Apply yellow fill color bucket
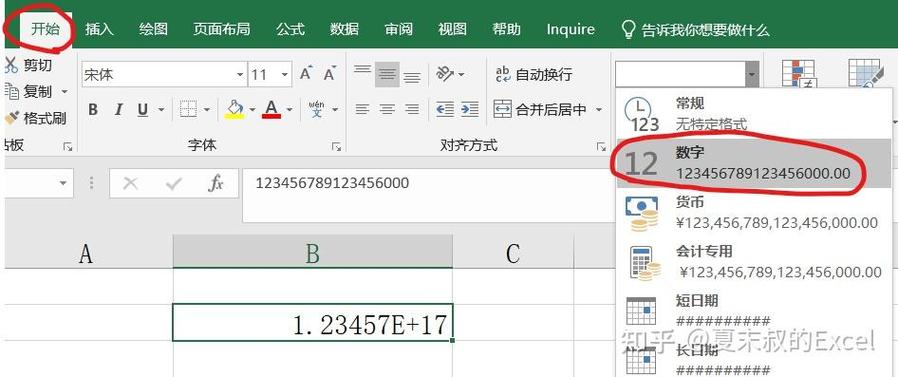Image resolution: width=898 pixels, height=377 pixels. point(235,109)
